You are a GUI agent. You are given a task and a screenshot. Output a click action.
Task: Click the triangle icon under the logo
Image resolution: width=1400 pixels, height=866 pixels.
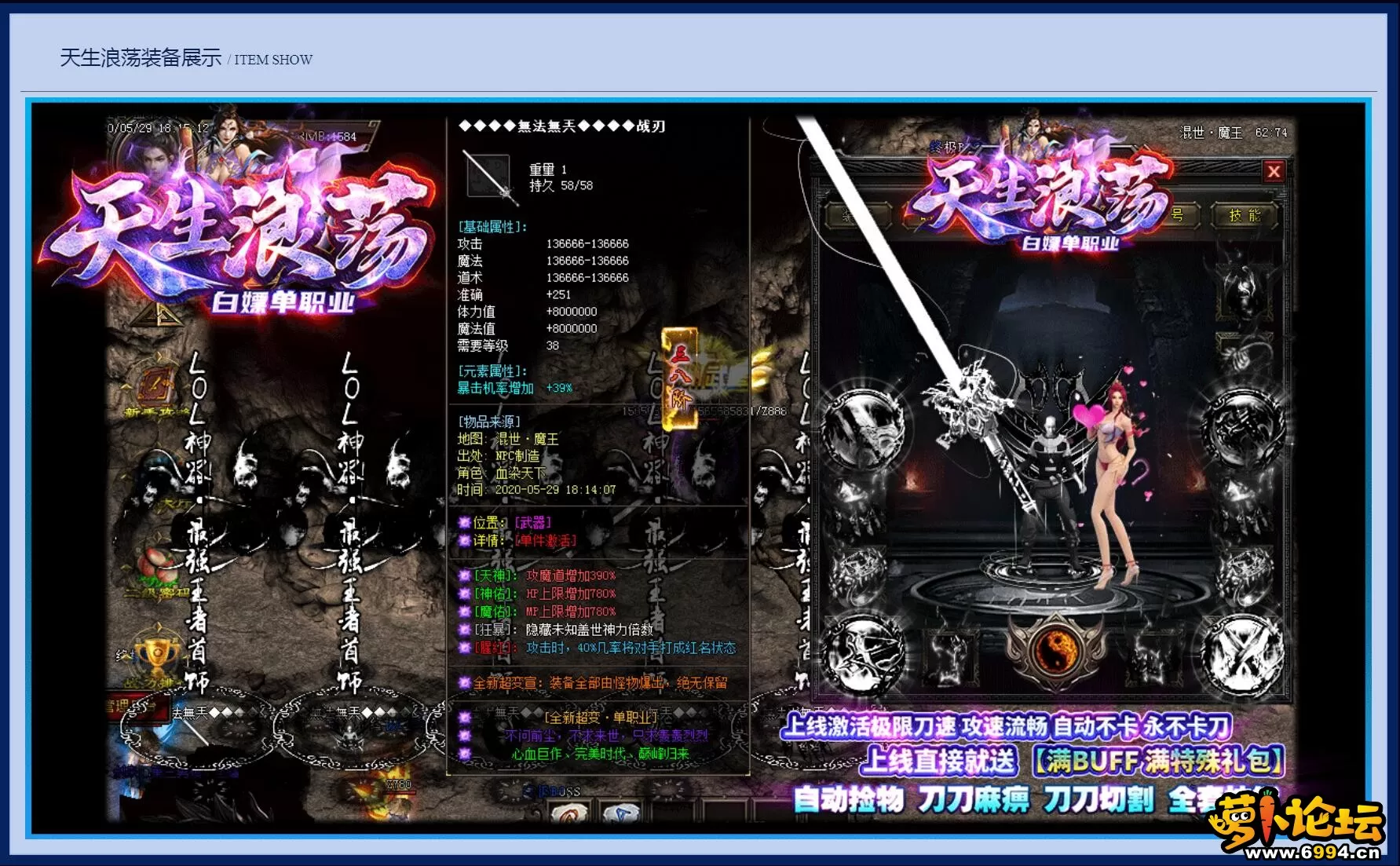tap(159, 315)
